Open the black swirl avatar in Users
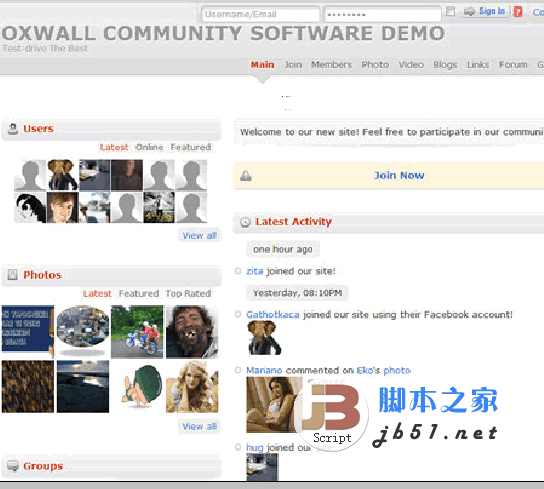 coord(30,208)
